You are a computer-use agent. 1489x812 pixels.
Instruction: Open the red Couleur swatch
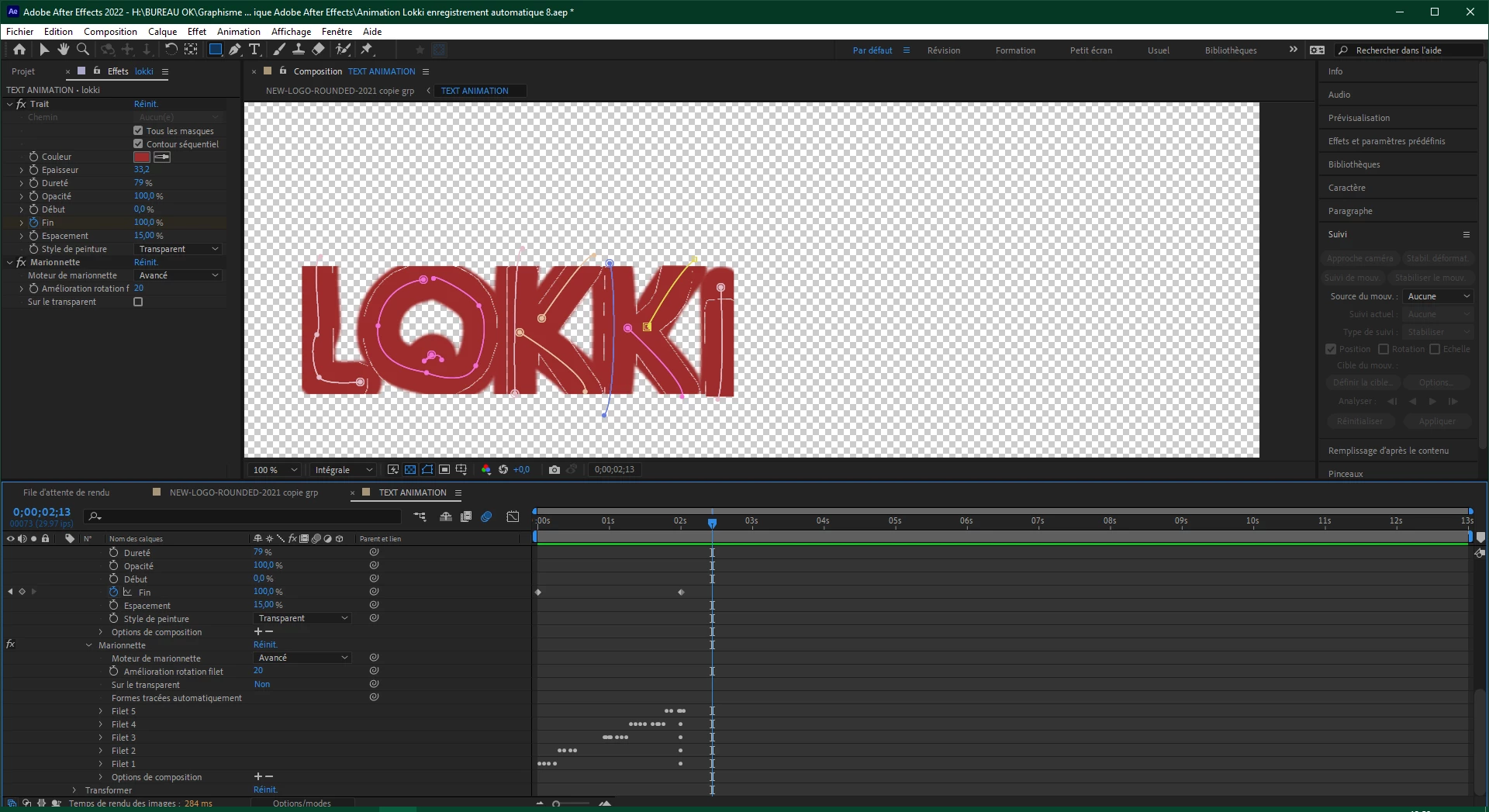pos(142,157)
